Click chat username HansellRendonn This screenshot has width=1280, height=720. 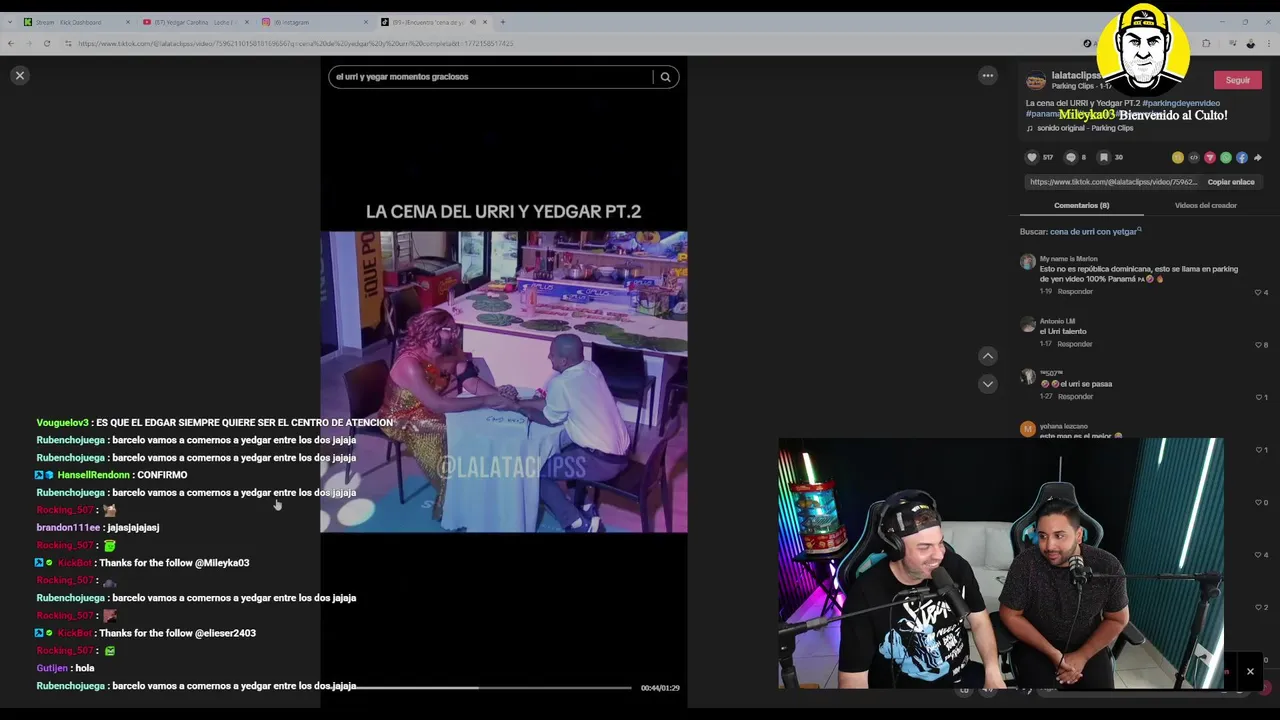tap(93, 475)
